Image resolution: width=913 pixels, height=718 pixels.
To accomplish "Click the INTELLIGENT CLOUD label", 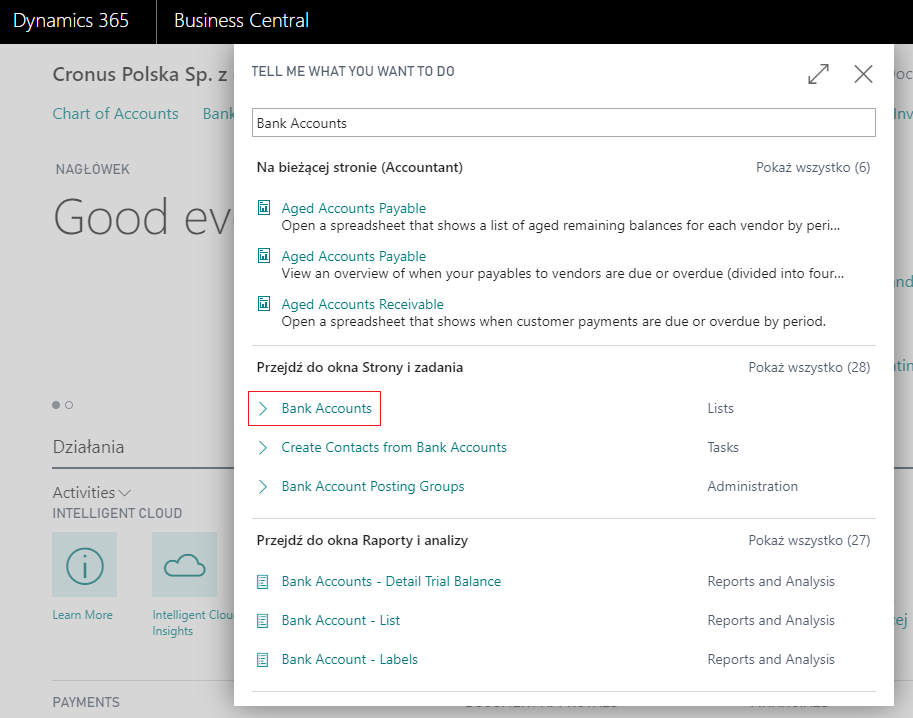I will [117, 514].
